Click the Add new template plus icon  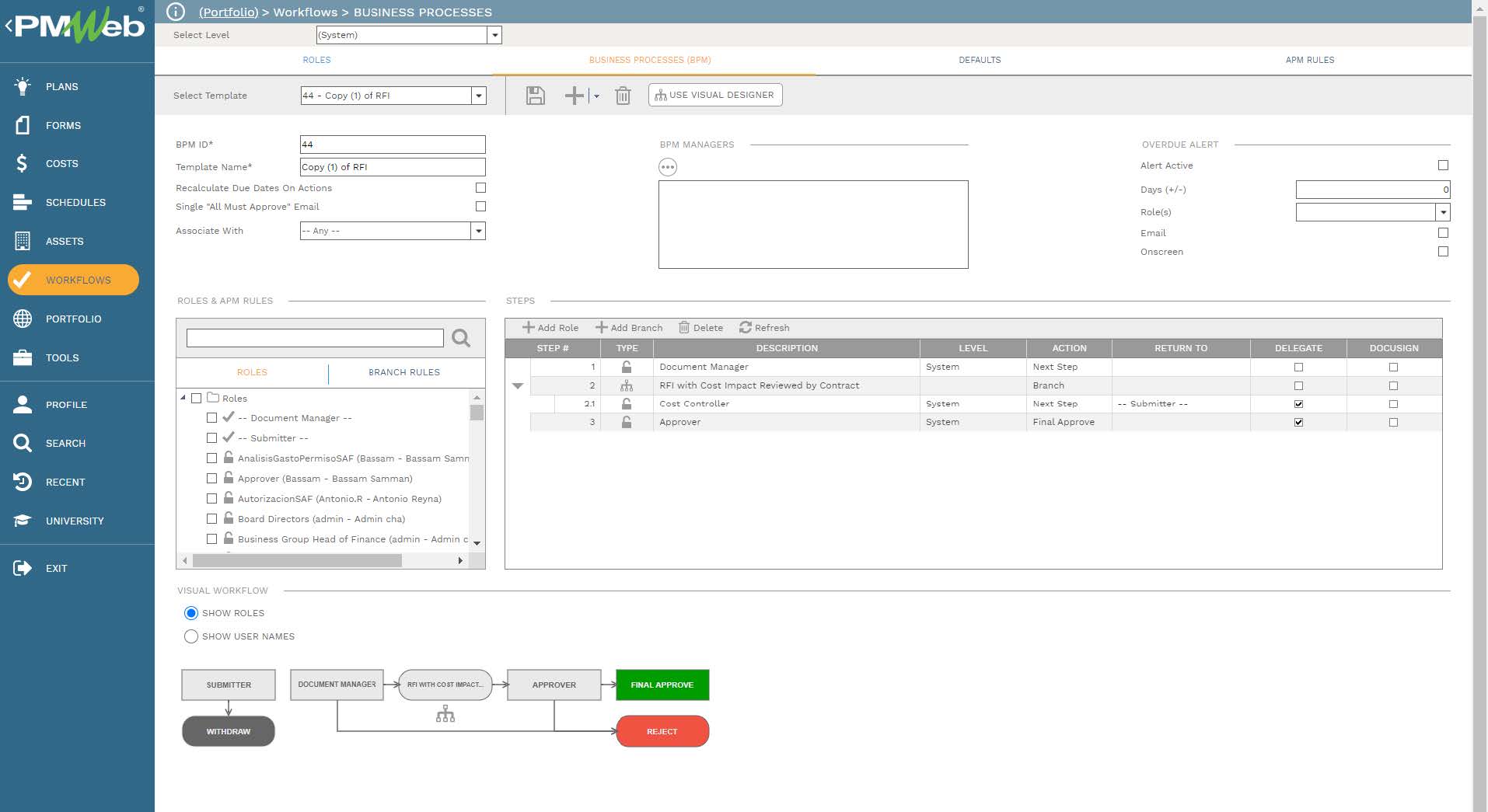point(575,95)
